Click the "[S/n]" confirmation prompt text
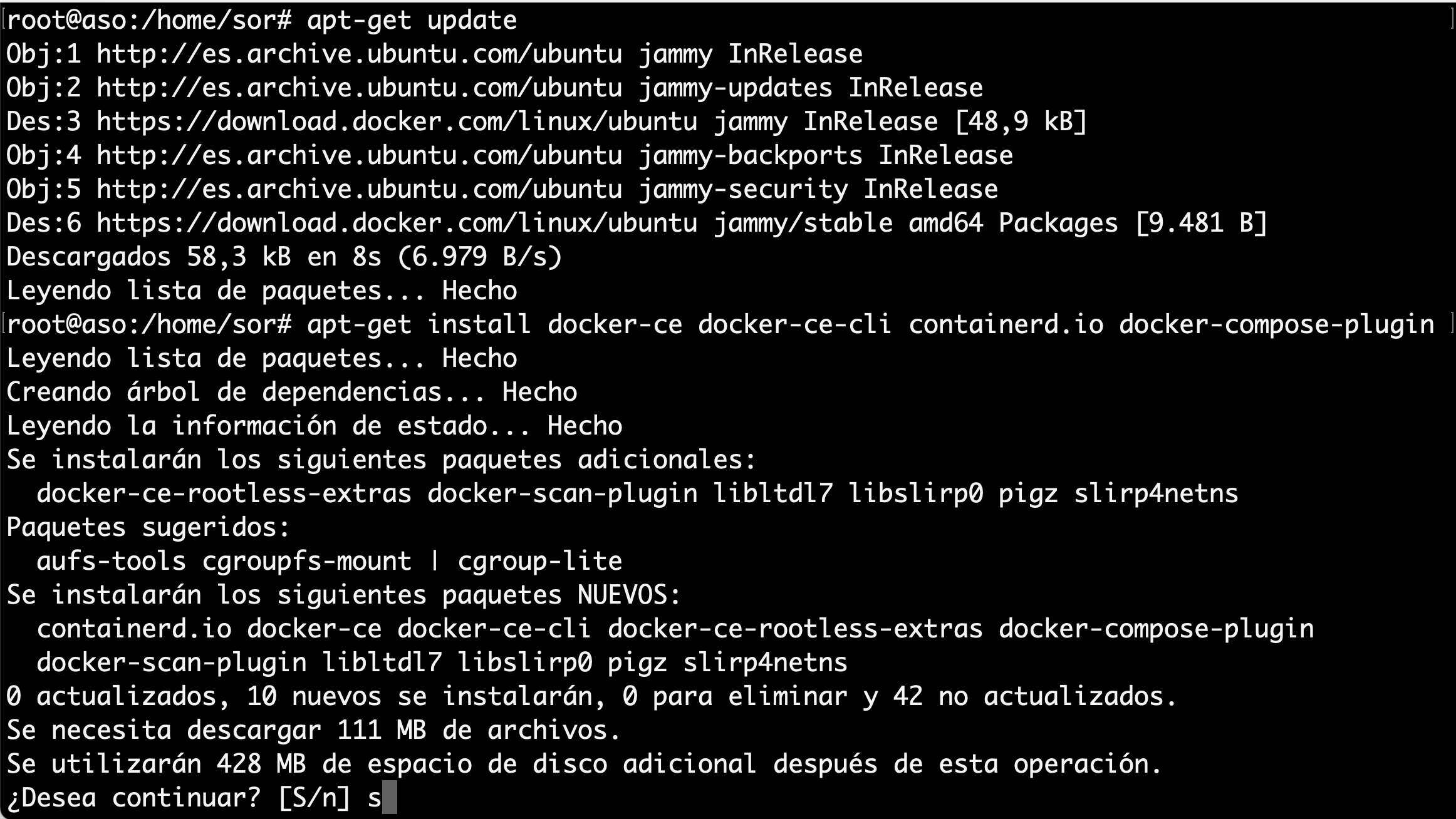The height and width of the screenshot is (819, 1456). pyautogui.click(x=314, y=798)
